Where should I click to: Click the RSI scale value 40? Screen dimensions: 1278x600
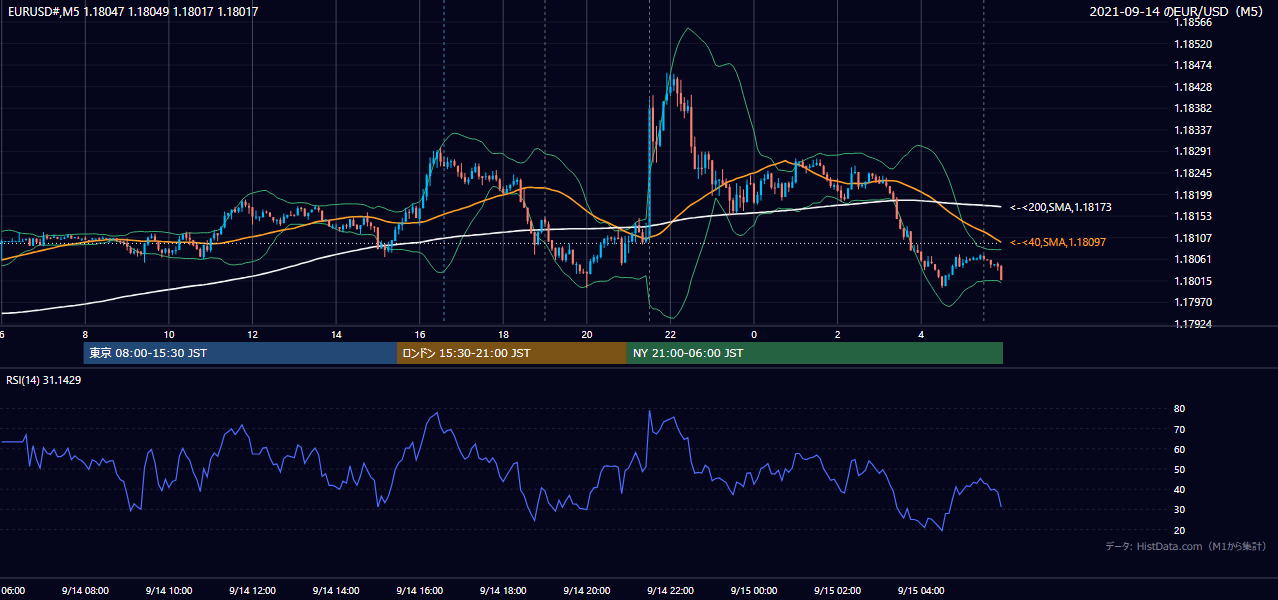(1179, 489)
